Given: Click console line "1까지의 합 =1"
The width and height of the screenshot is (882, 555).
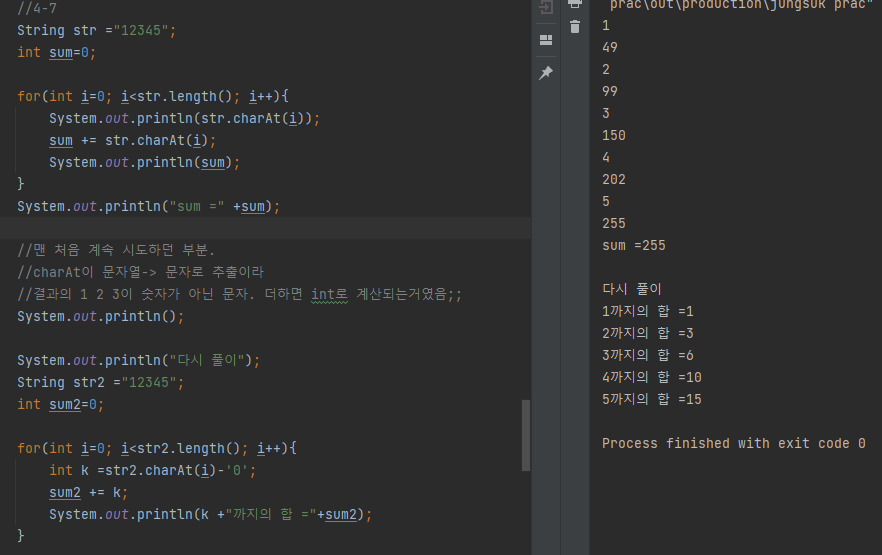Looking at the screenshot, I should point(647,311).
